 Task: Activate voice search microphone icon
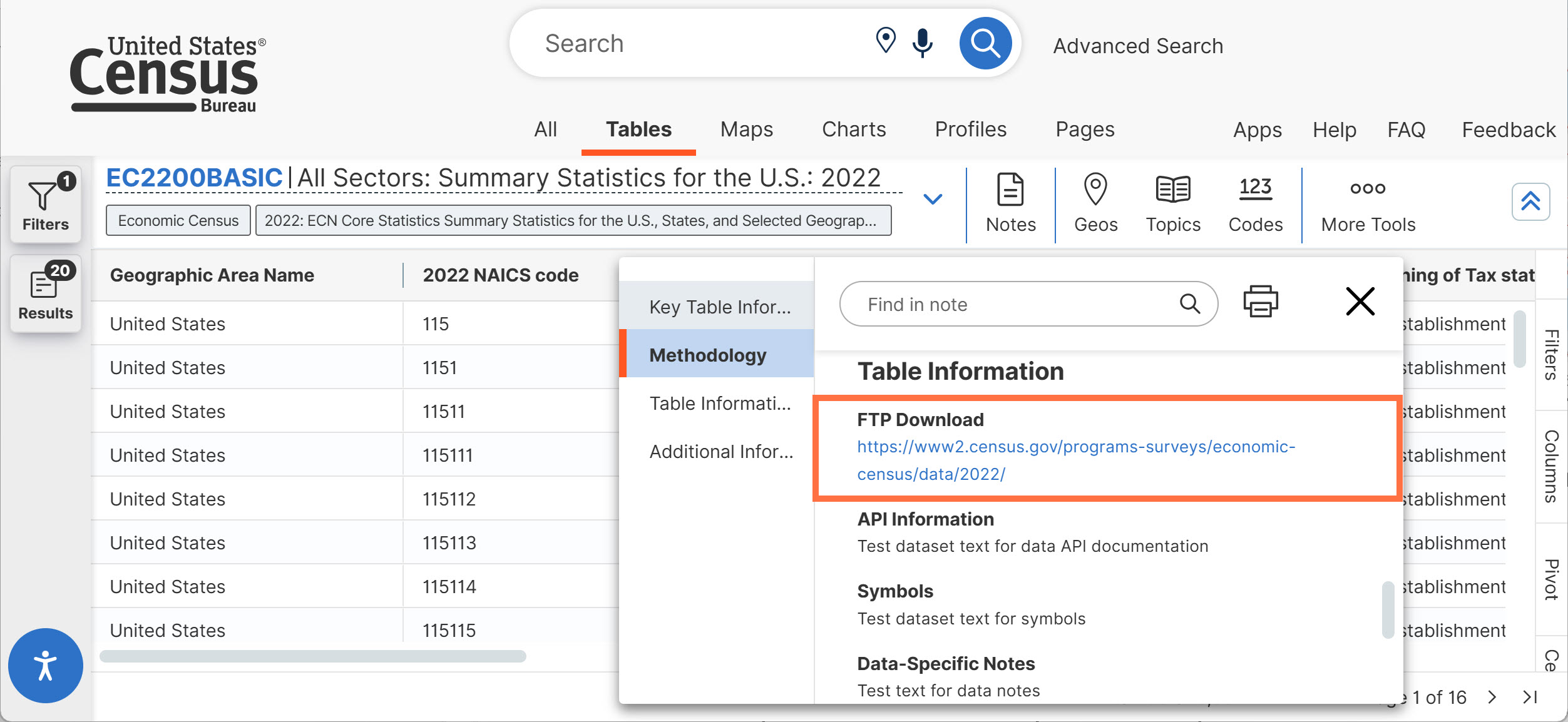coord(922,43)
